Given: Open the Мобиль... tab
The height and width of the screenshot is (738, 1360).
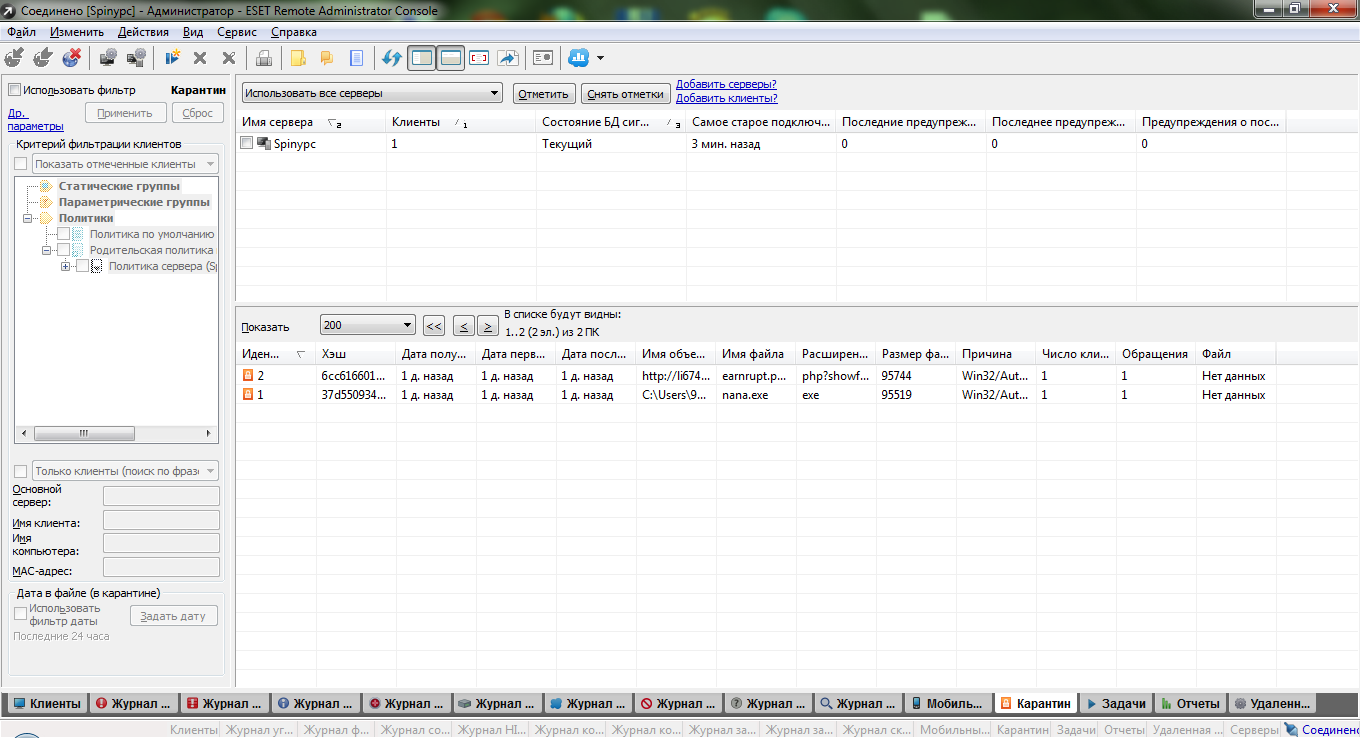Looking at the screenshot, I should (x=949, y=704).
